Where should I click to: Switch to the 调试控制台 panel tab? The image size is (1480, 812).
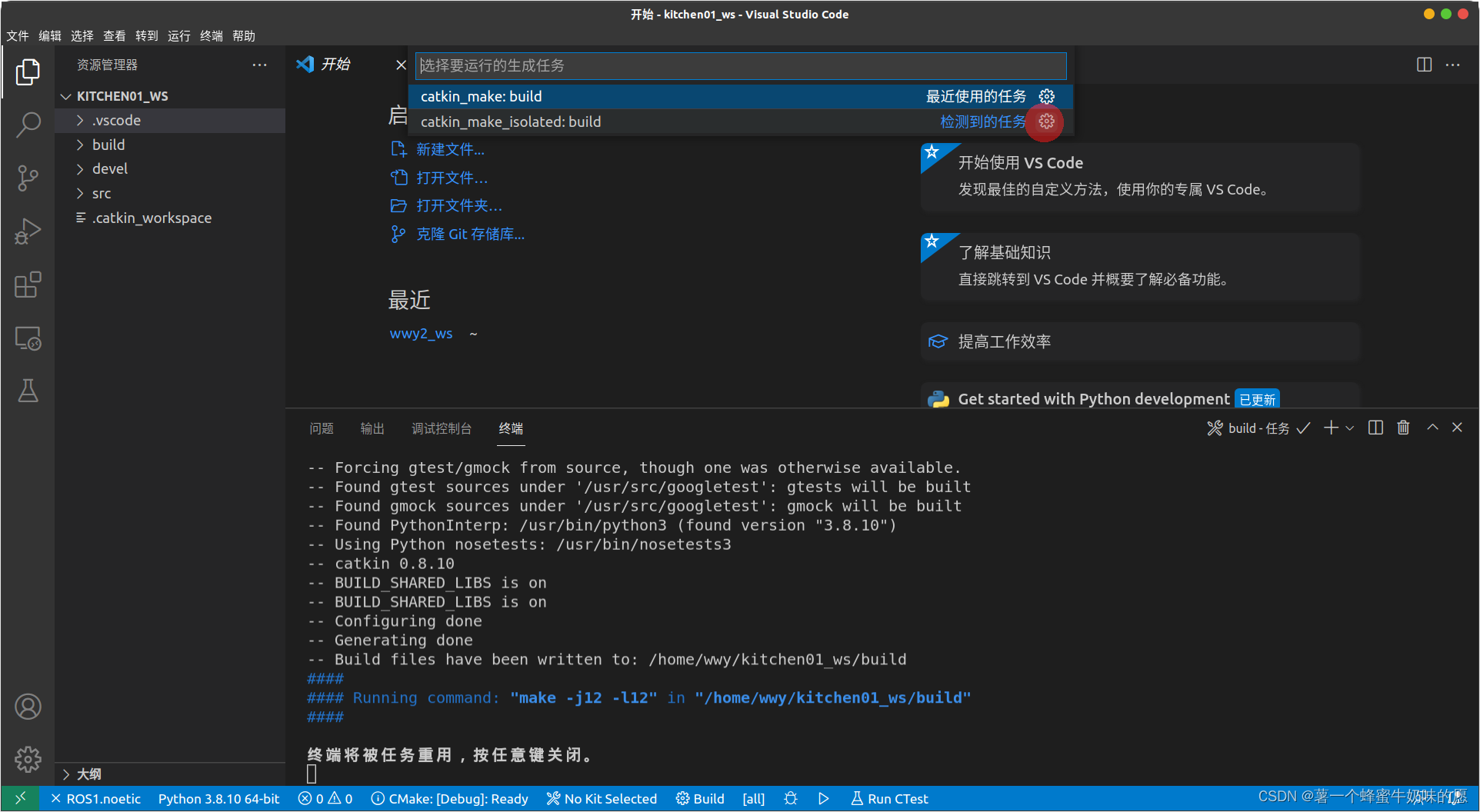click(442, 428)
